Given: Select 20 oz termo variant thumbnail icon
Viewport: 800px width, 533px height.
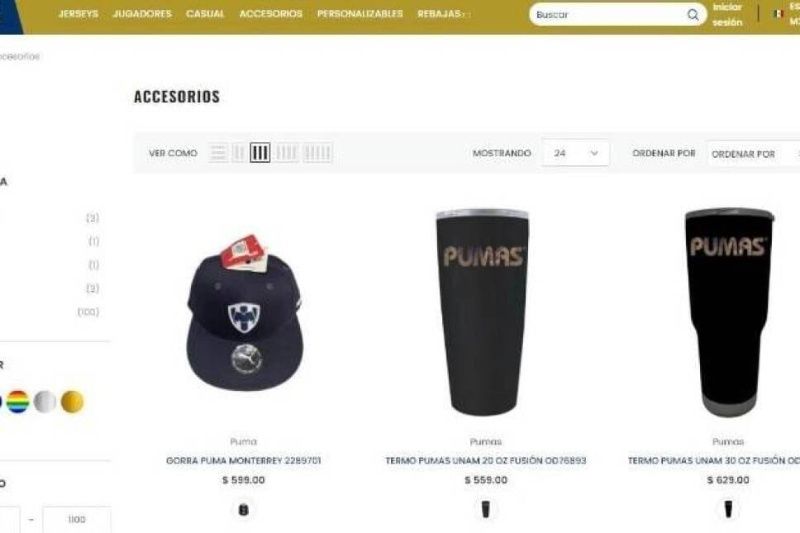Looking at the screenshot, I should [x=486, y=510].
